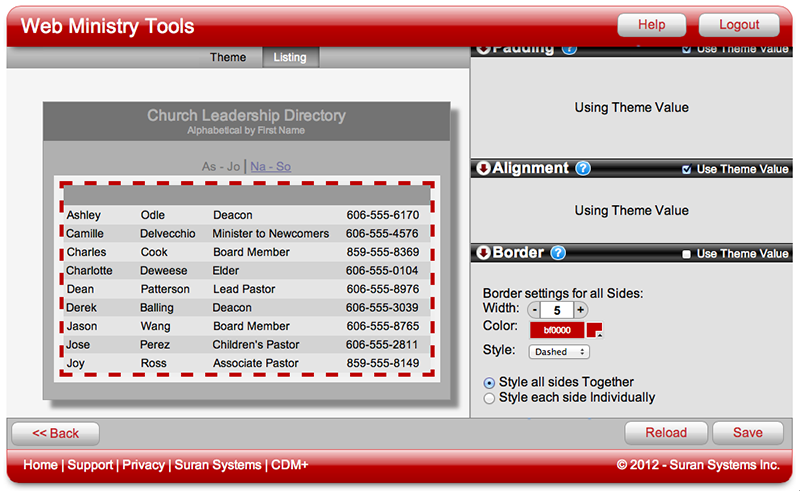This screenshot has width=800, height=491.
Task: Open the border Style dropdown
Action: click(x=559, y=352)
